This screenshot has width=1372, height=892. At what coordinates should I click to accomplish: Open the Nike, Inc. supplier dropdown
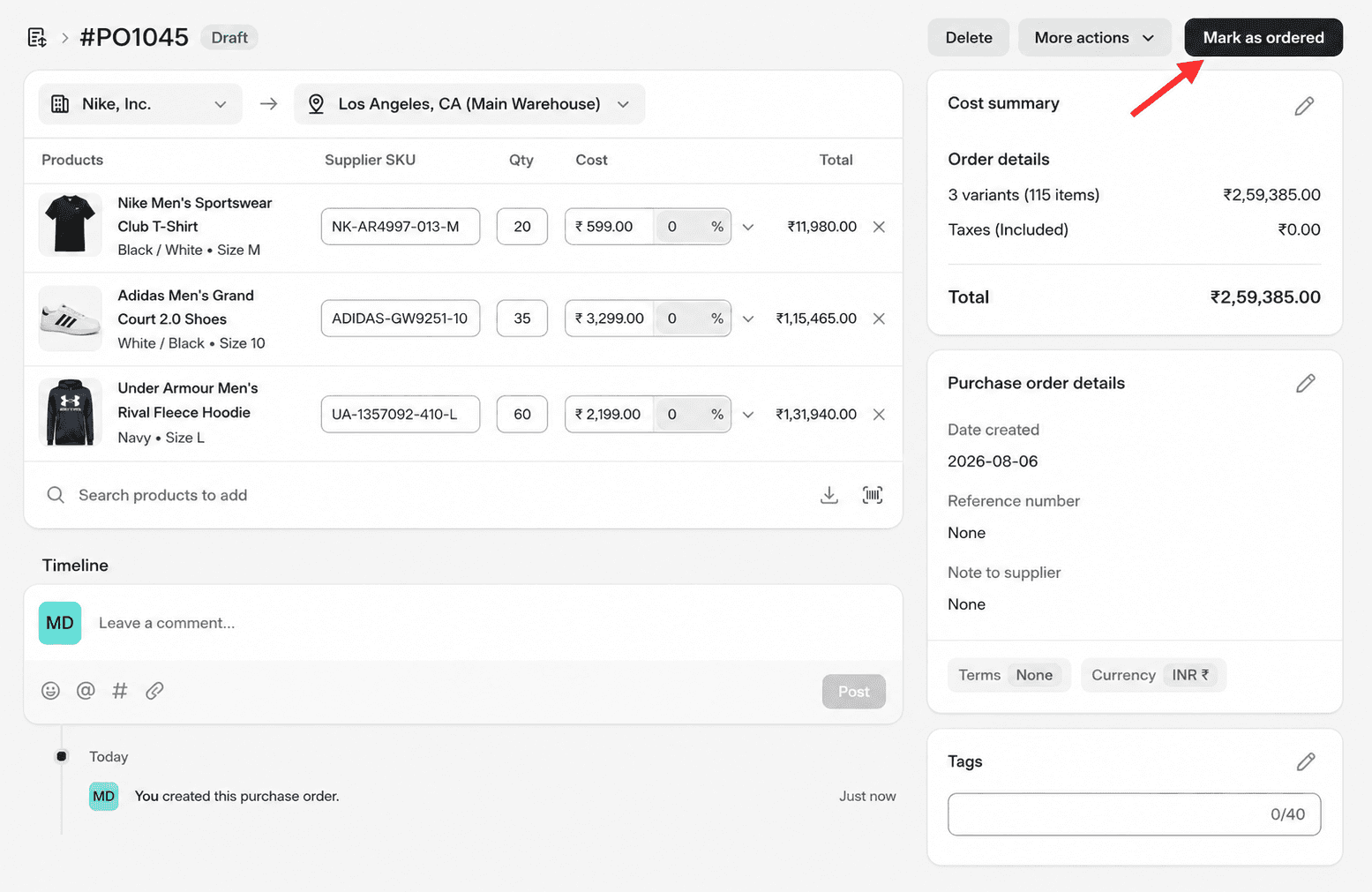click(140, 104)
